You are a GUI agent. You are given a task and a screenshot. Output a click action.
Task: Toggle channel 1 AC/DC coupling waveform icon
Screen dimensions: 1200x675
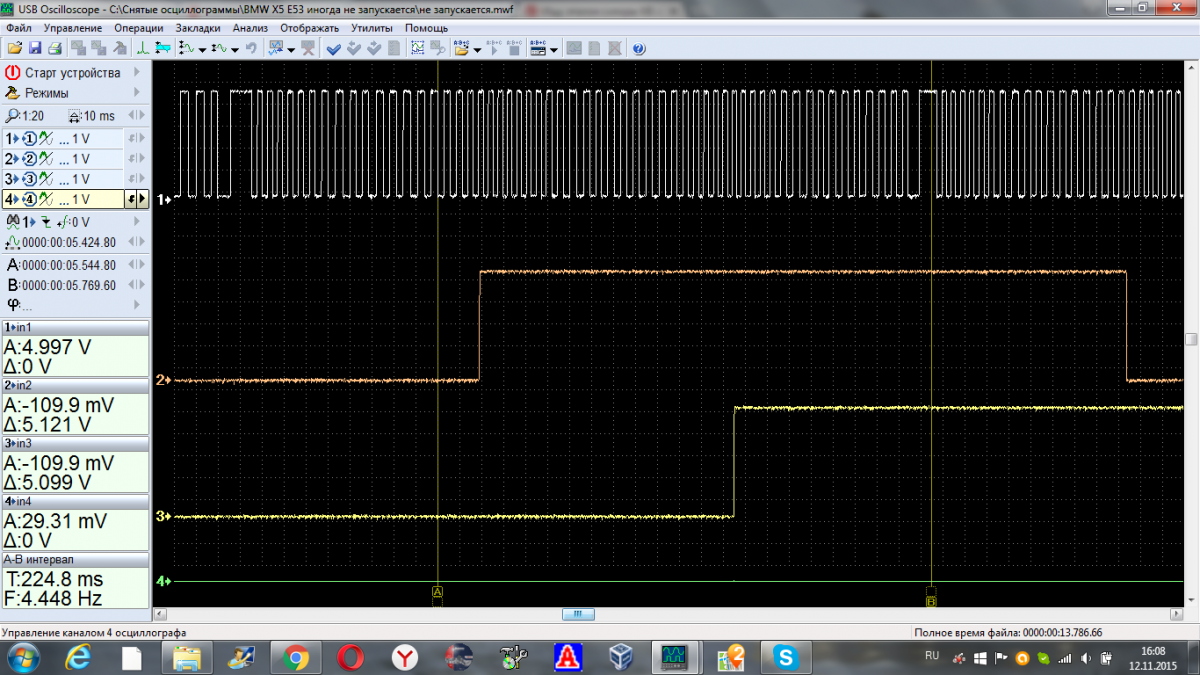click(x=46, y=139)
